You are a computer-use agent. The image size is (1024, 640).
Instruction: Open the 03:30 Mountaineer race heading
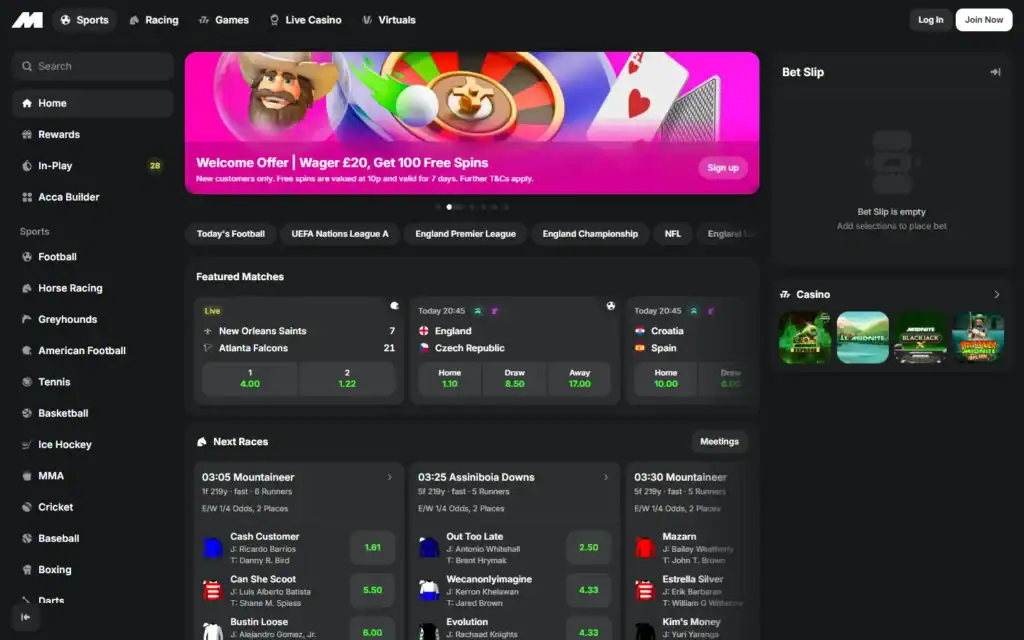tap(680, 477)
